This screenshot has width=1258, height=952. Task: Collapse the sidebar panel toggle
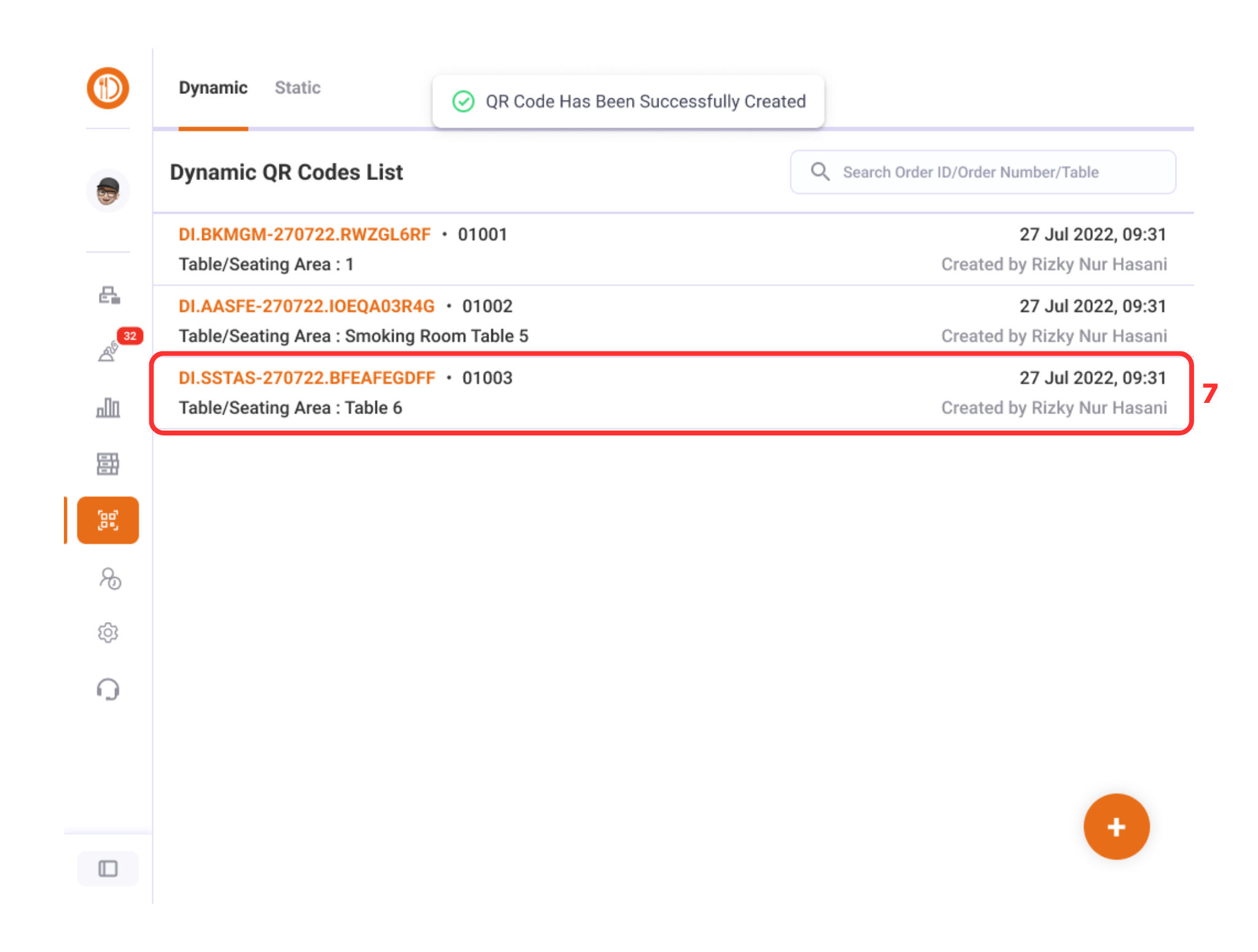[108, 868]
